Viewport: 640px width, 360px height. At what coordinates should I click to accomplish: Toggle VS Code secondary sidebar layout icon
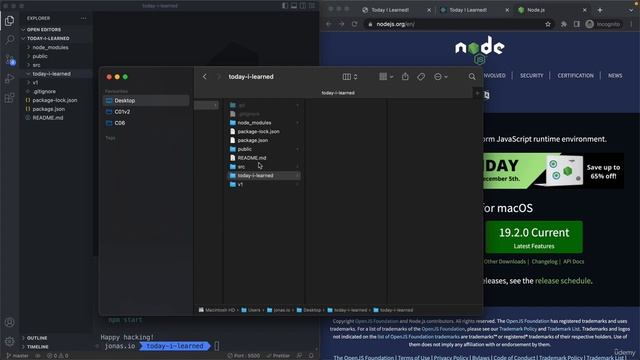[303, 6]
